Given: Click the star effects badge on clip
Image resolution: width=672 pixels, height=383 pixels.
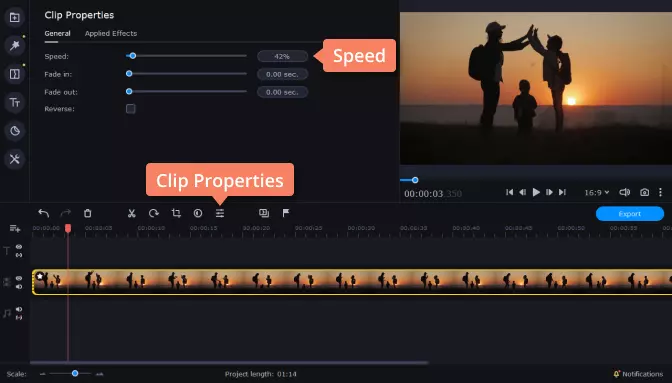Looking at the screenshot, I should [x=40, y=276].
